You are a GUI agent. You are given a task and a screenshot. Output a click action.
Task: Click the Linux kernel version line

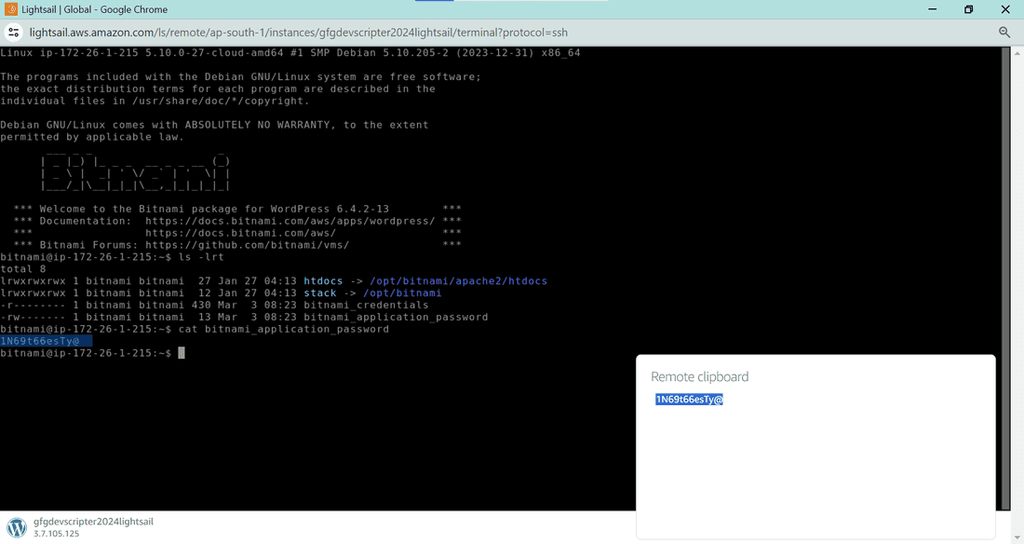[290, 53]
